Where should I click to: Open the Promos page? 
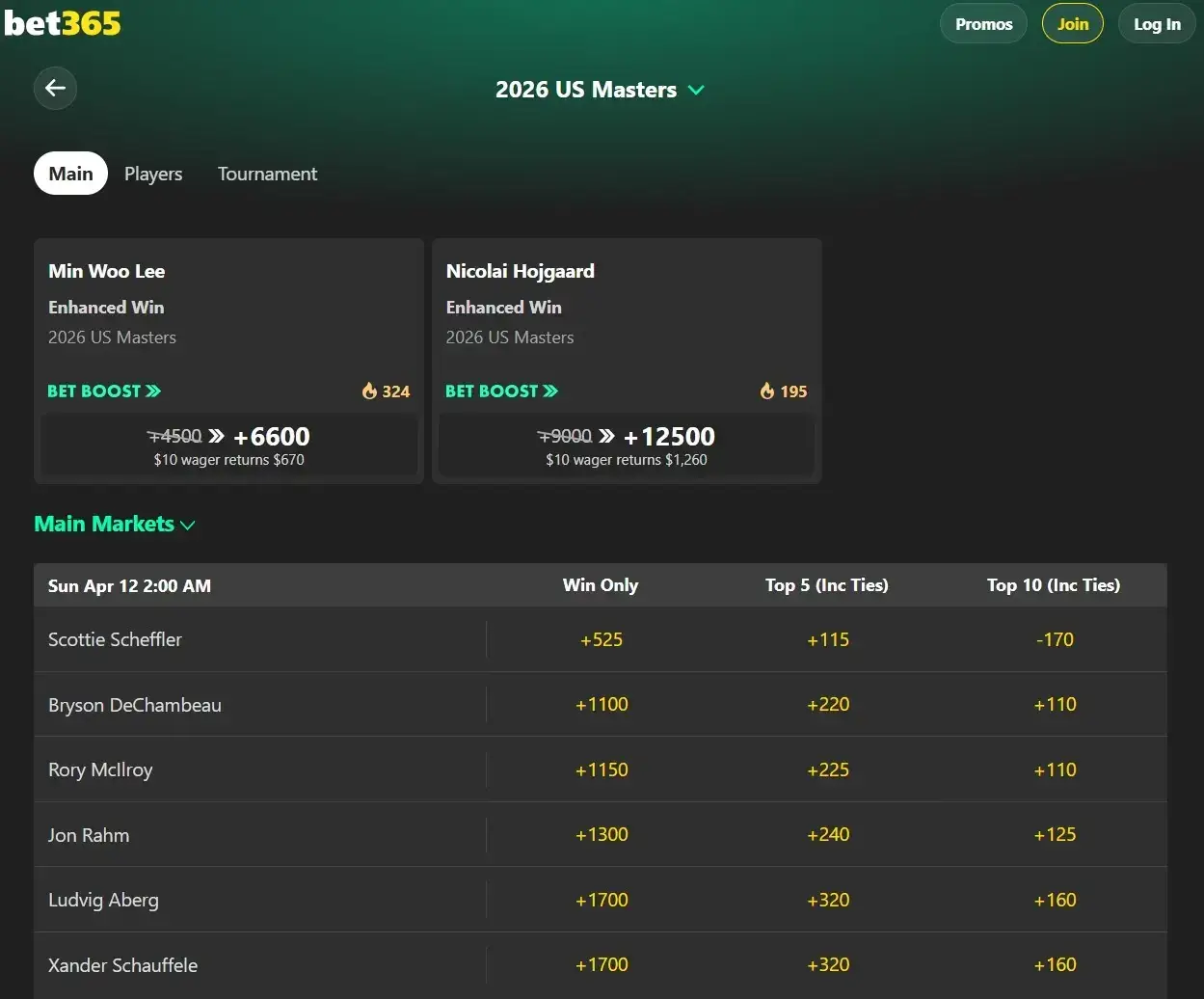point(982,23)
